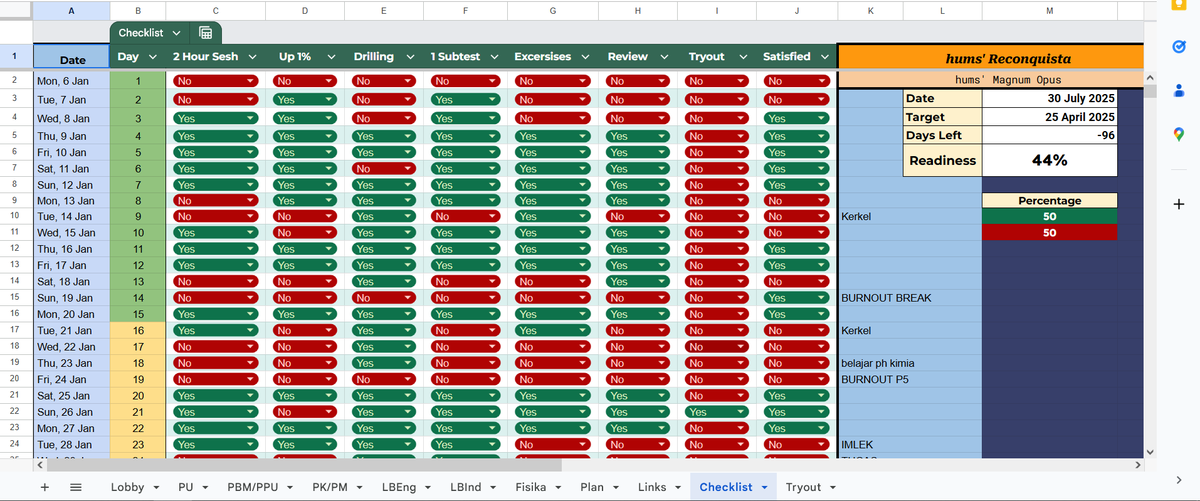Open the 2 Hour Sesh column dropdown

(253, 57)
